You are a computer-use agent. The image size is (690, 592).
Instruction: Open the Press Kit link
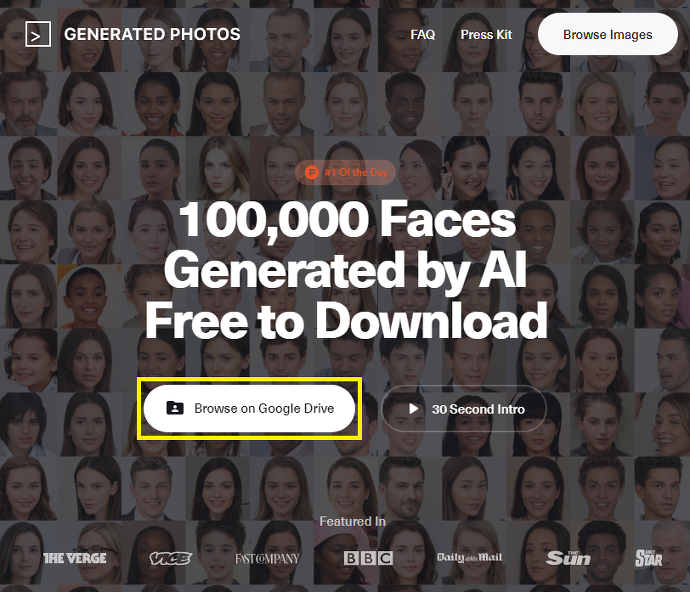[486, 34]
